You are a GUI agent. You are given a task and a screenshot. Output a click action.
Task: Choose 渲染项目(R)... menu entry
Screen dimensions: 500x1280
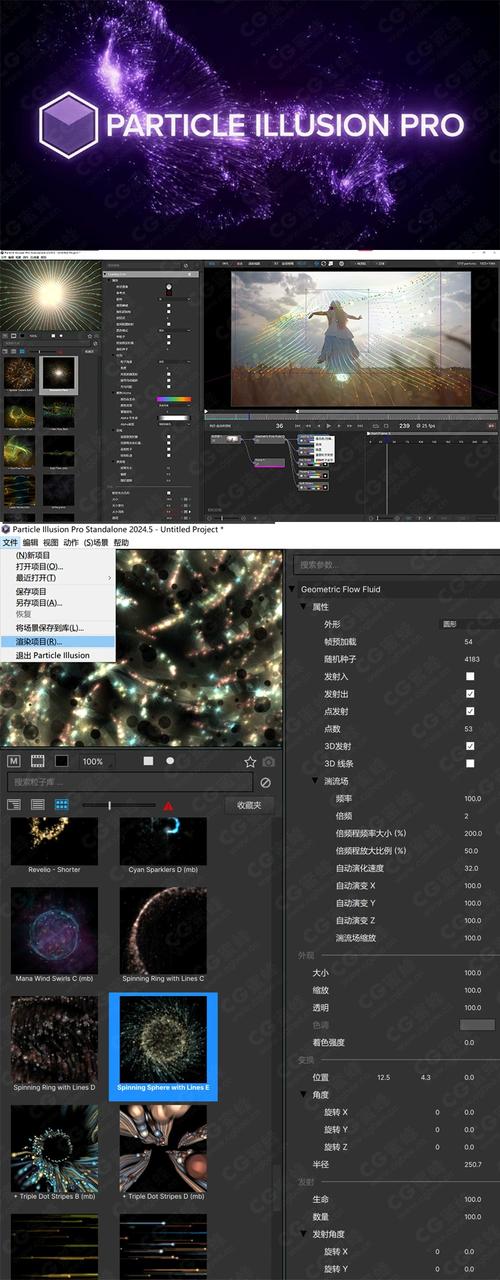[58, 641]
